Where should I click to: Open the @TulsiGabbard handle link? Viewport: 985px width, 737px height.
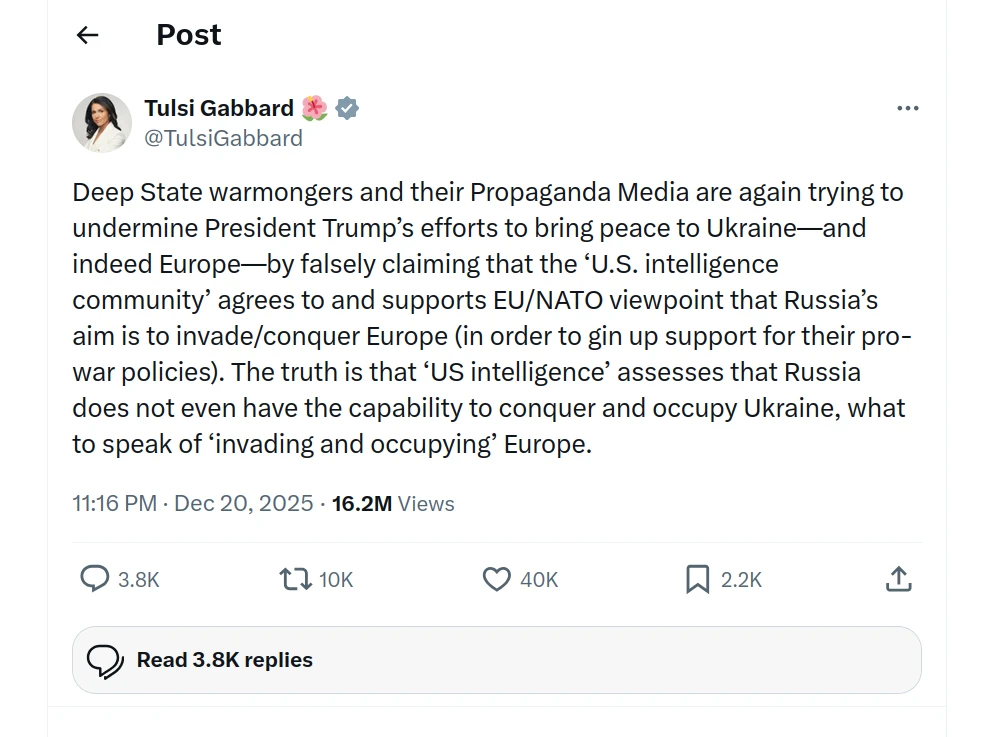click(x=223, y=138)
